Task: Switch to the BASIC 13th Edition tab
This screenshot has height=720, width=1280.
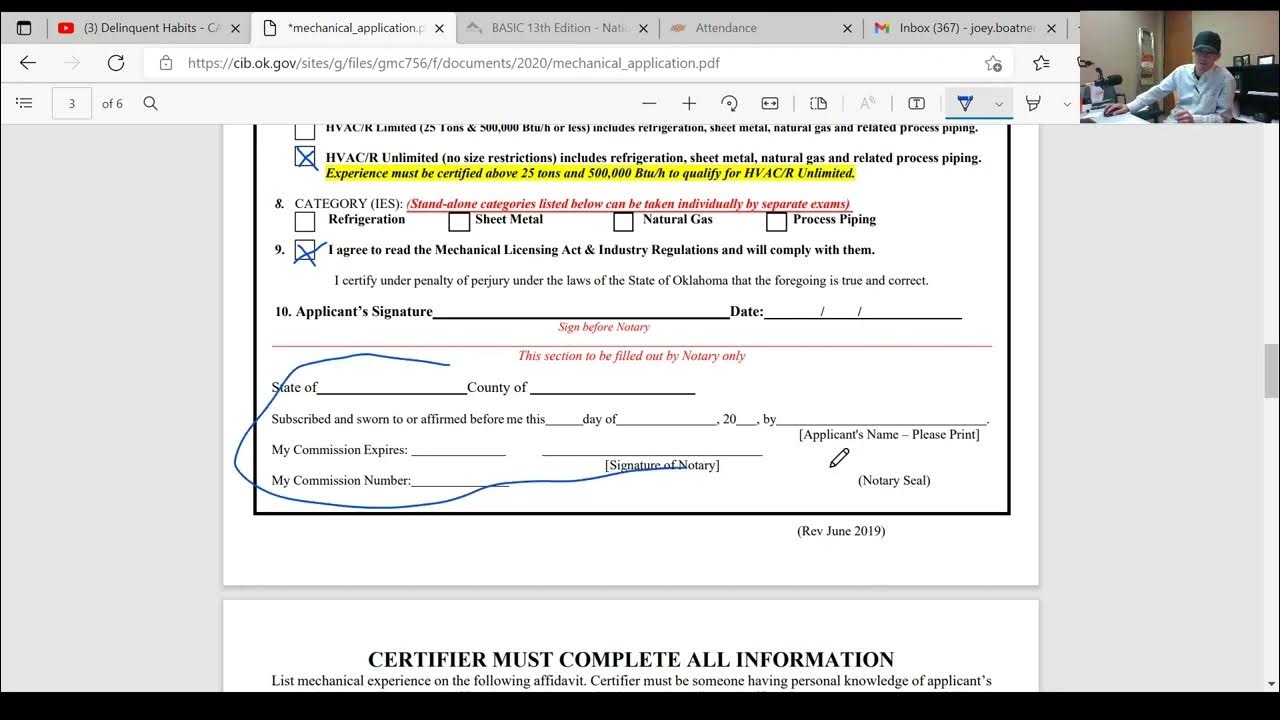Action: [557, 28]
